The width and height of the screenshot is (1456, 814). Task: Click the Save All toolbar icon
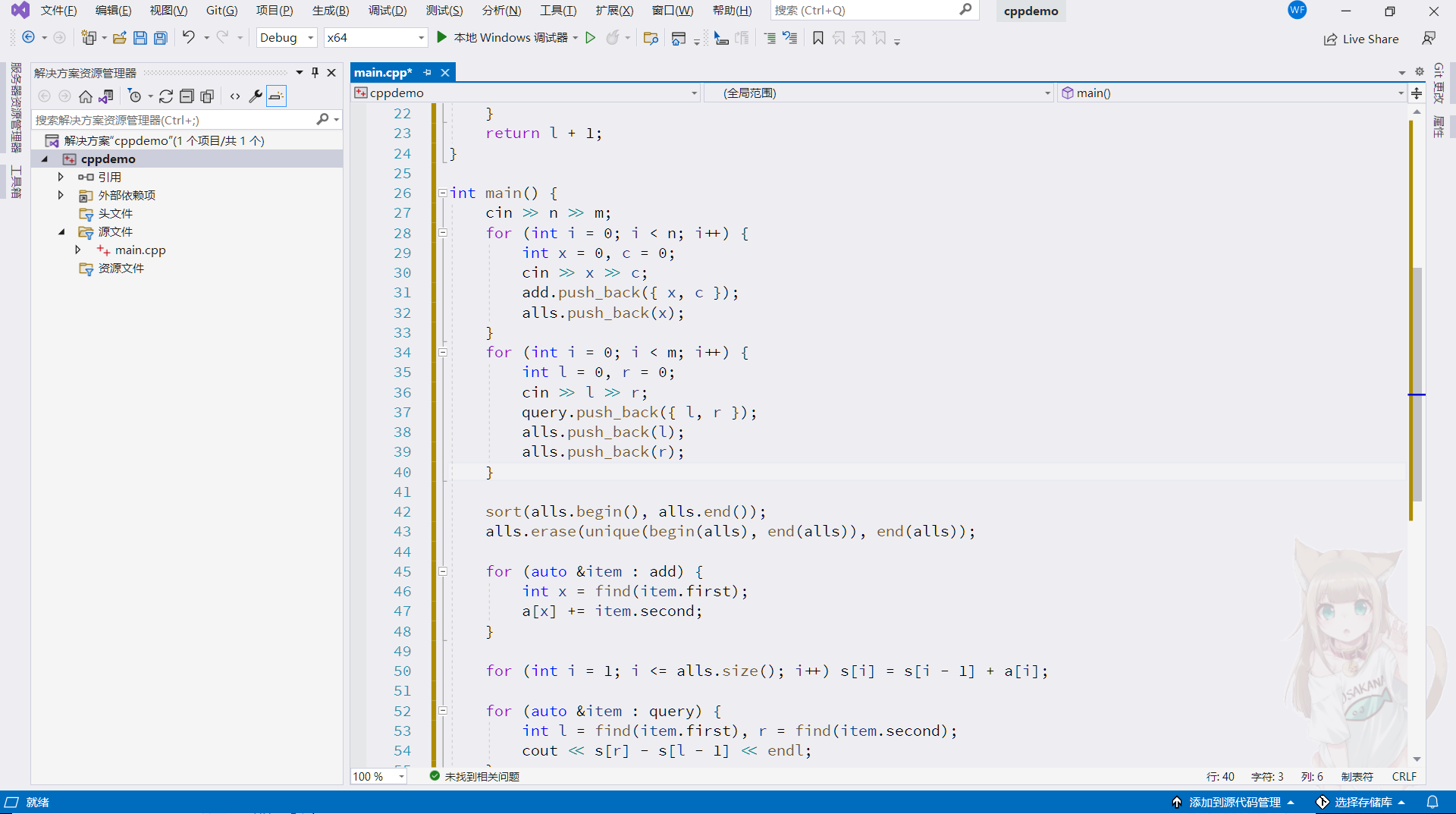[x=160, y=38]
